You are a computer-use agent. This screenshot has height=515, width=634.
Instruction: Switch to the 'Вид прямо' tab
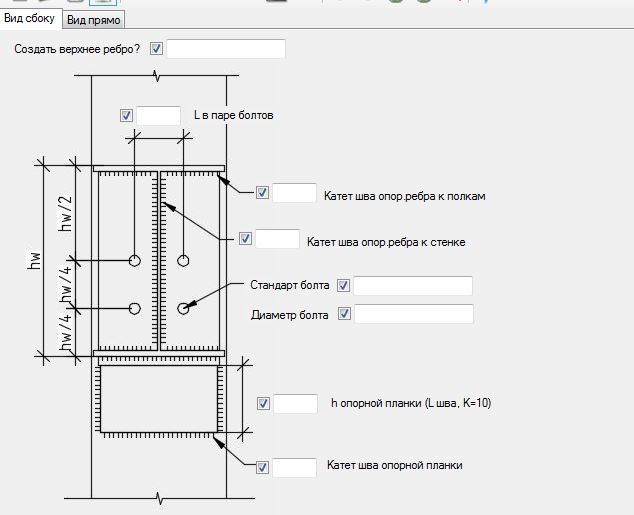95,20
